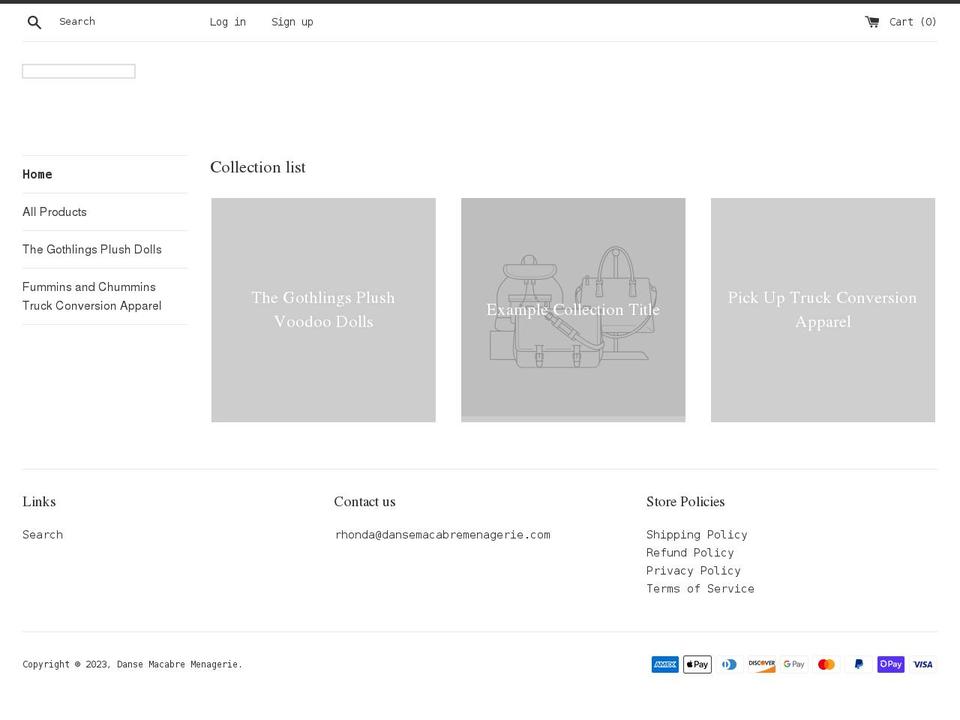Open The Gothlings Plush Voodoo Dolls collection tile
The image size is (960, 720).
[323, 310]
